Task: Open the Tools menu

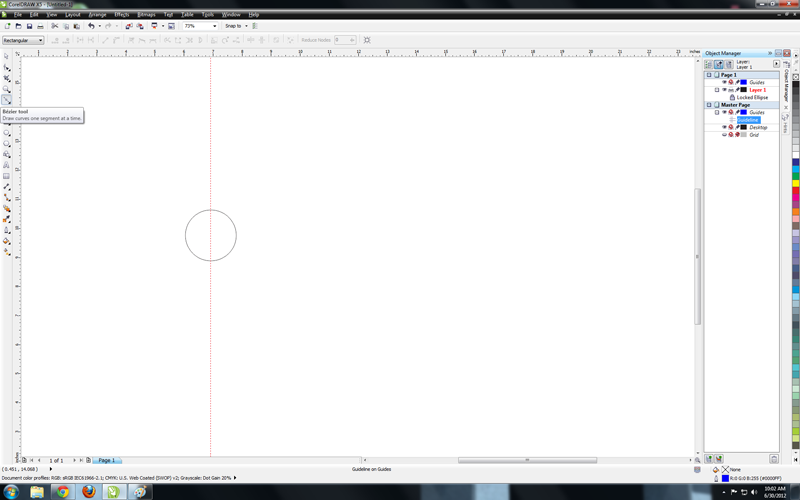Action: pyautogui.click(x=208, y=15)
